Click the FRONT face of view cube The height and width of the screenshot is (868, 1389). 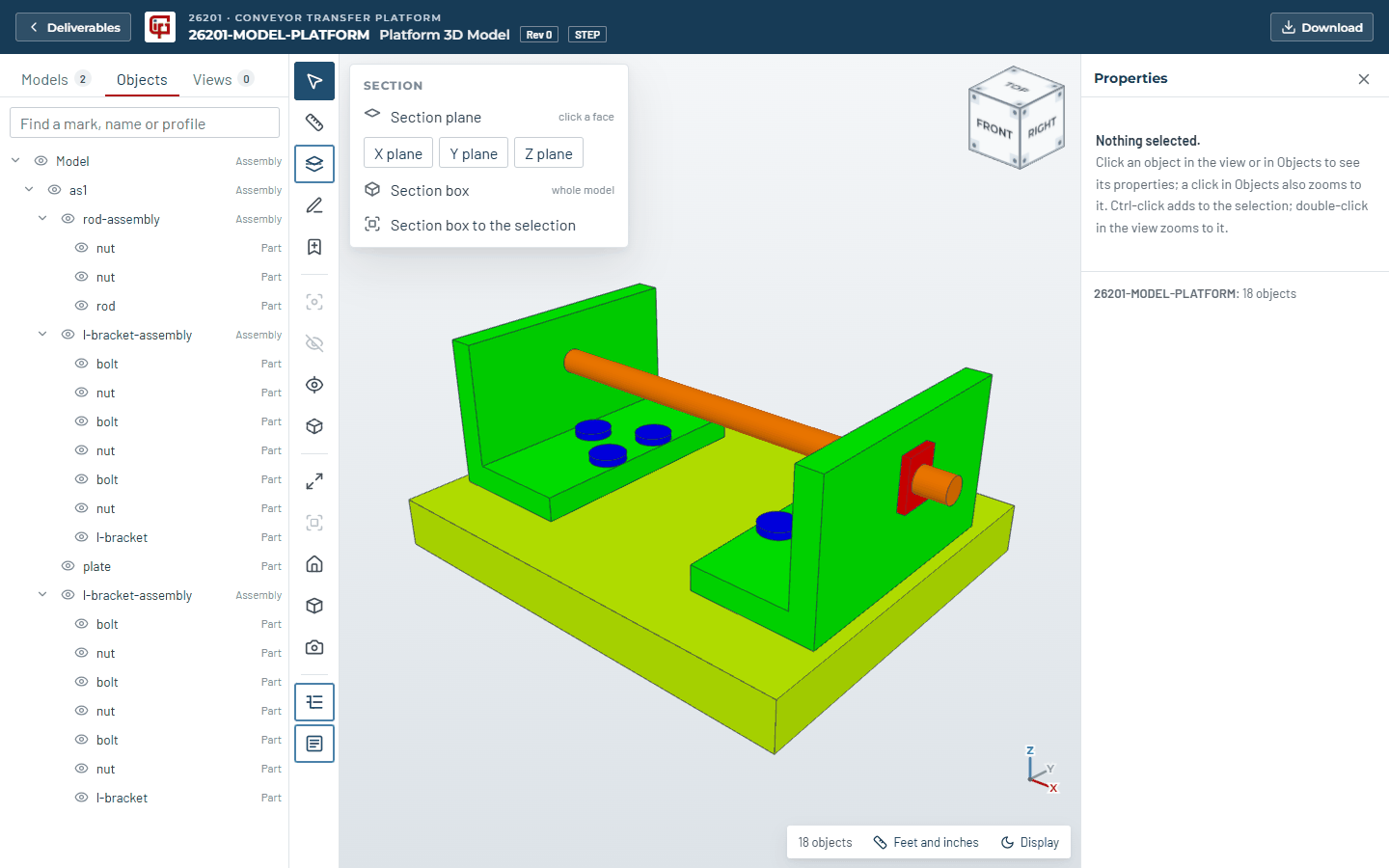tap(994, 128)
